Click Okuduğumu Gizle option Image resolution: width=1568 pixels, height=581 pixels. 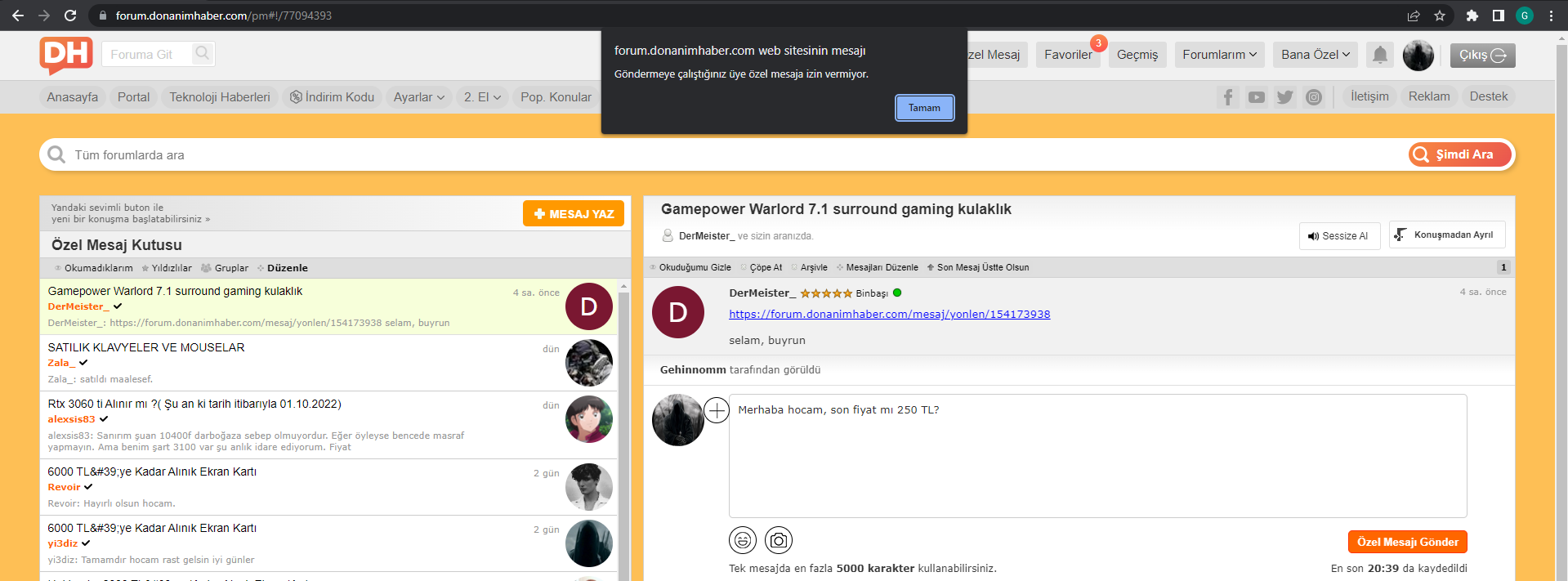coord(690,267)
